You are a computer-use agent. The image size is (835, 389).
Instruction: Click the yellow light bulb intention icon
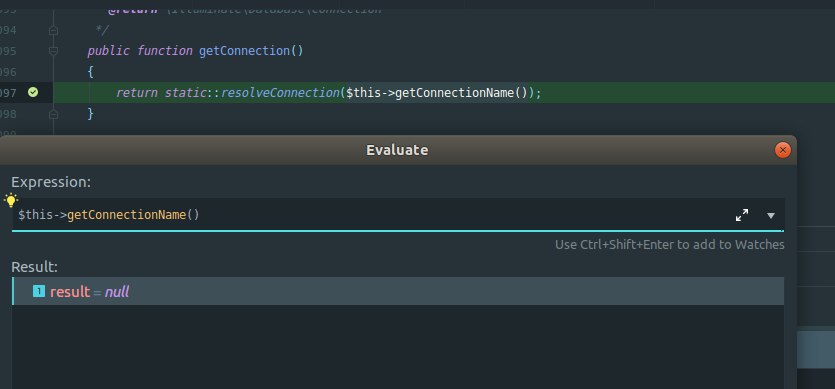pos(11,200)
